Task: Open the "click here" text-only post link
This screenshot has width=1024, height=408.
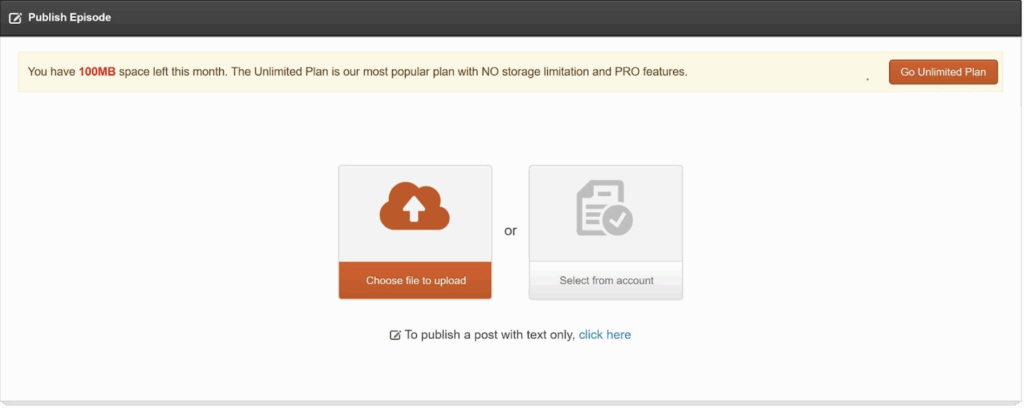Action: click(x=604, y=335)
